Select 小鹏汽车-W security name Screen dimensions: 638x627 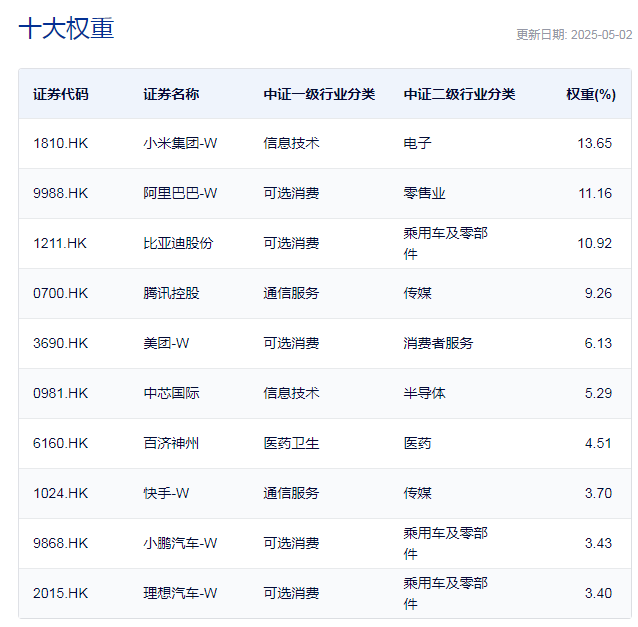coord(180,544)
